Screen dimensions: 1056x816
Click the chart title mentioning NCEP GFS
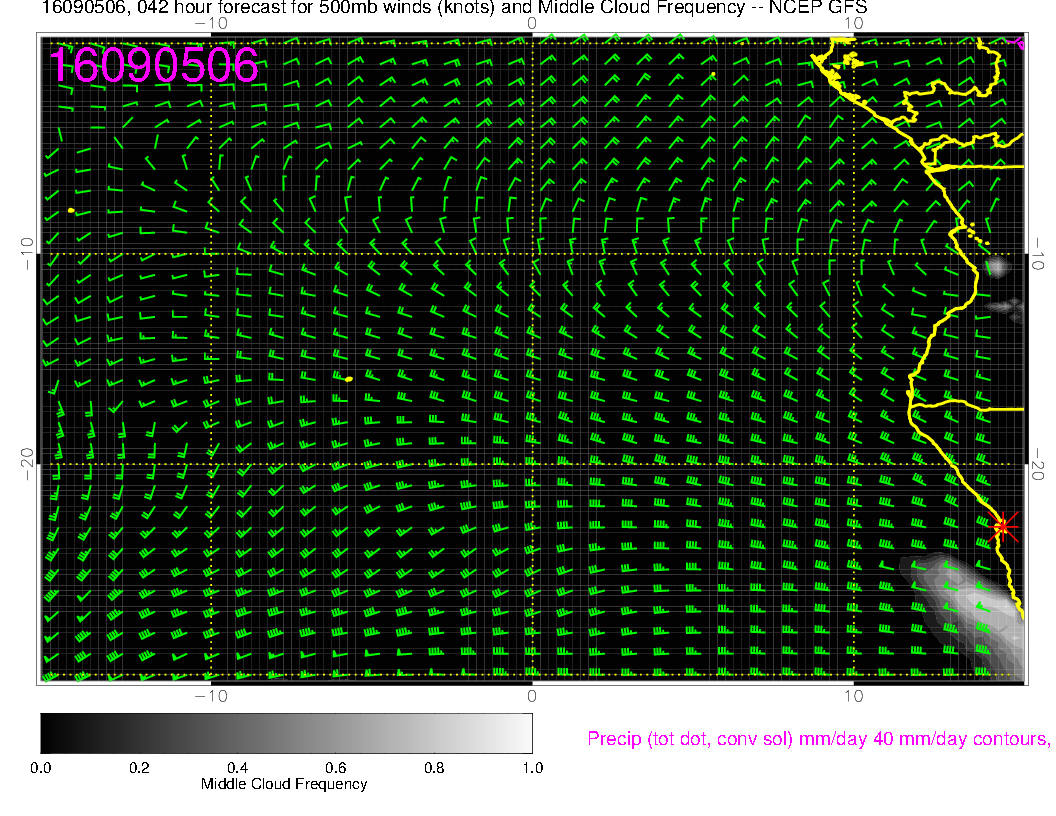[455, 7]
